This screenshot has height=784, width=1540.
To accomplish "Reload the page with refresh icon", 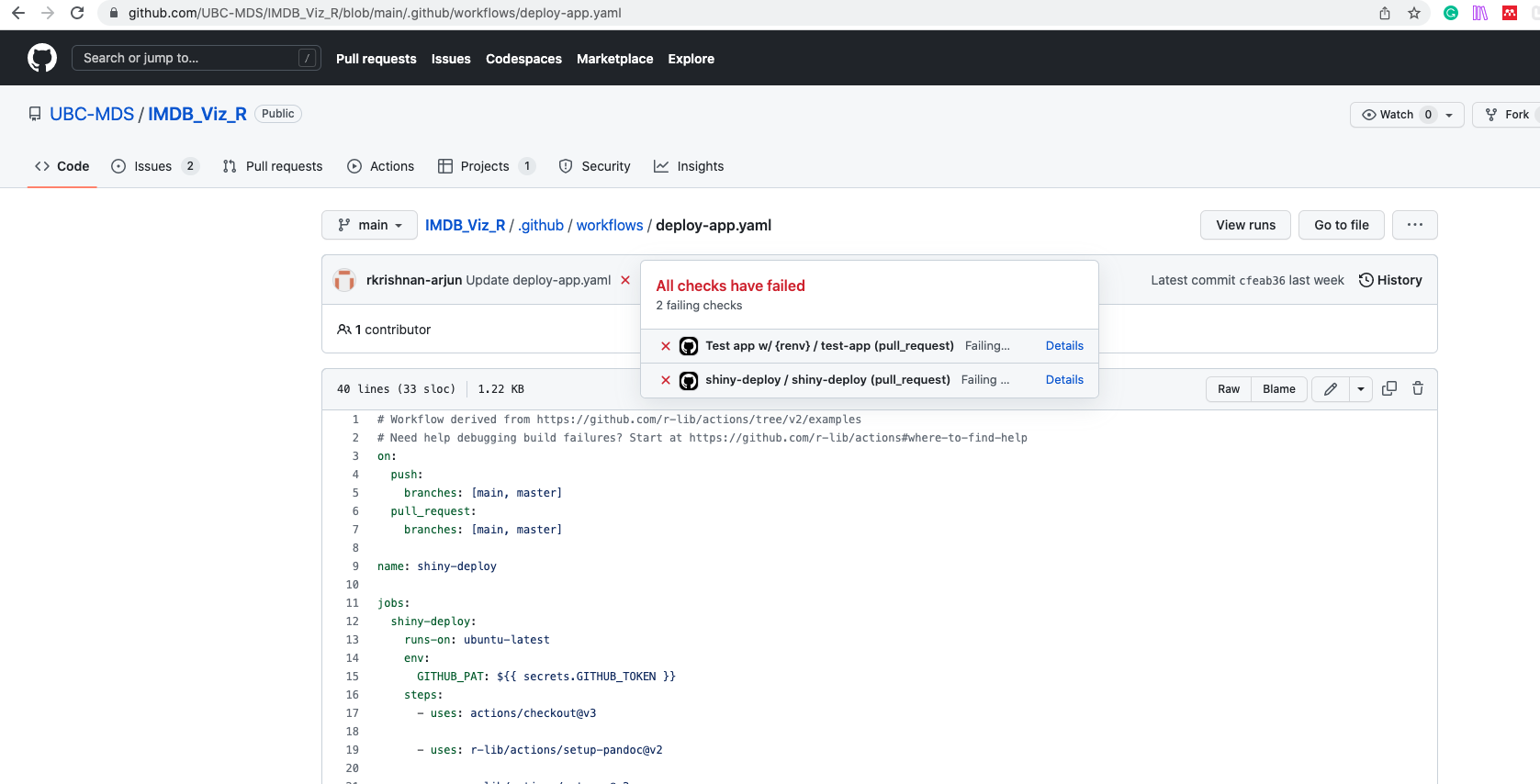I will [x=77, y=13].
